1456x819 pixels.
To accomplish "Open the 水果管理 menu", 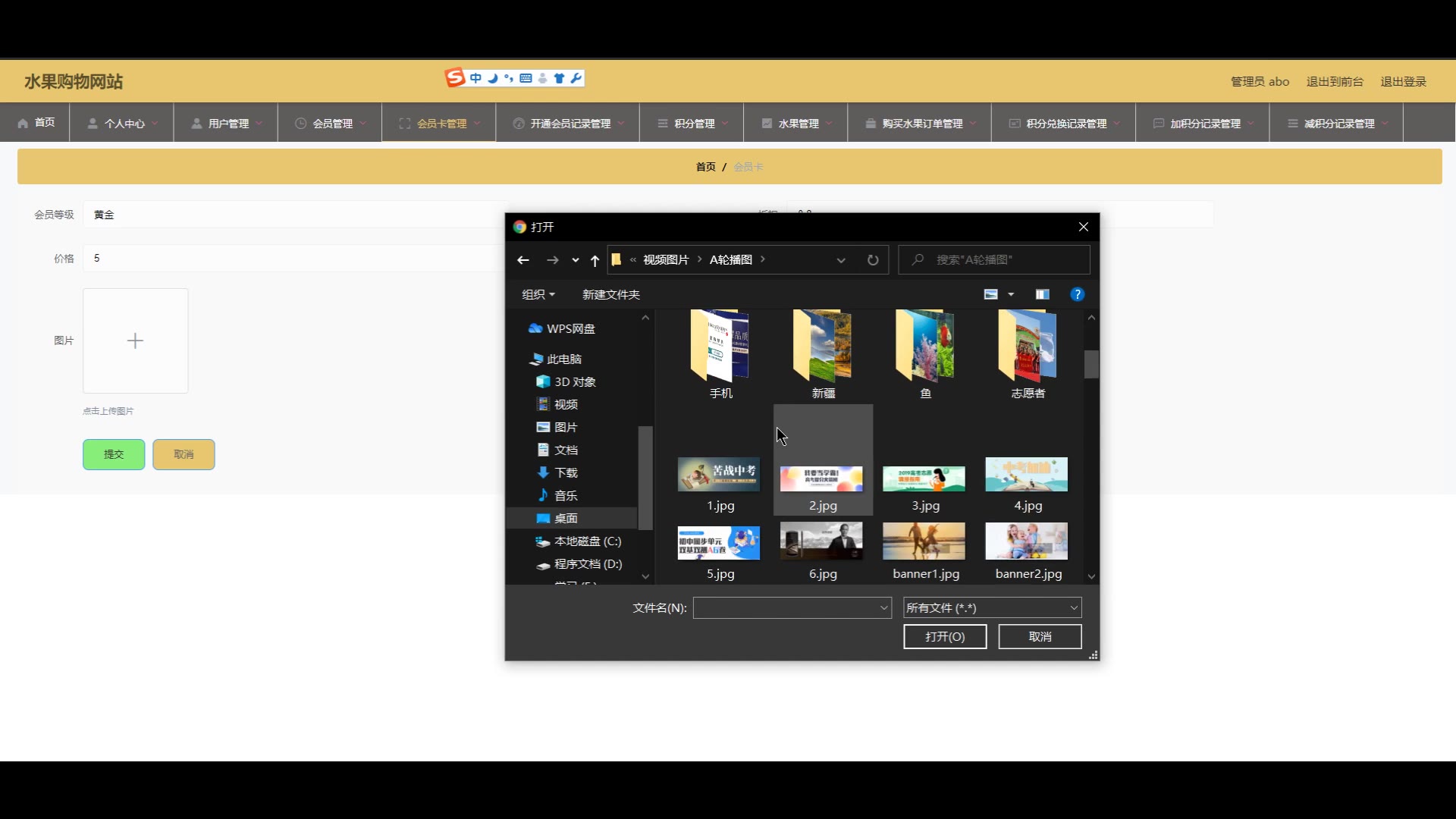I will point(795,123).
